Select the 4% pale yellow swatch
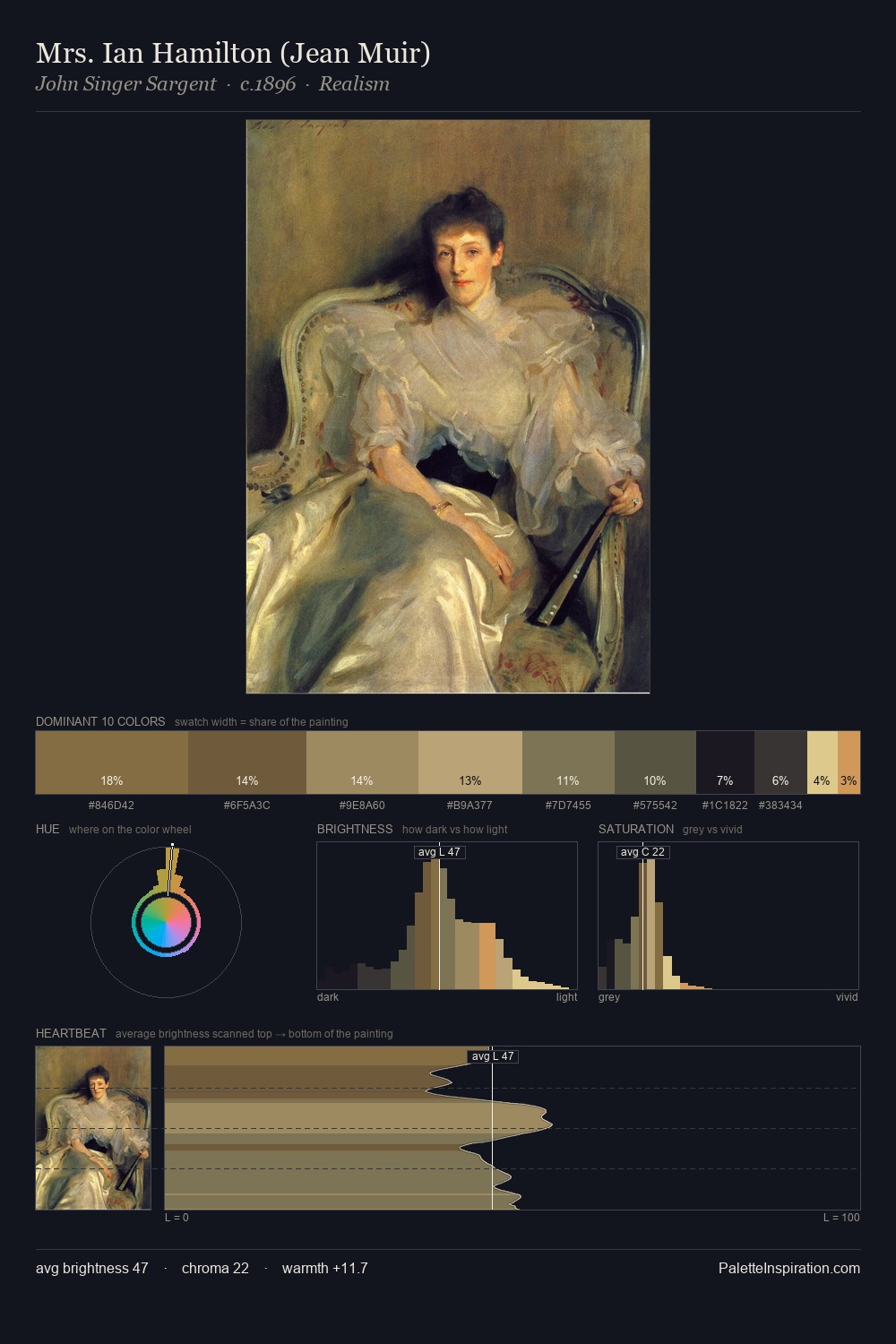 point(822,762)
